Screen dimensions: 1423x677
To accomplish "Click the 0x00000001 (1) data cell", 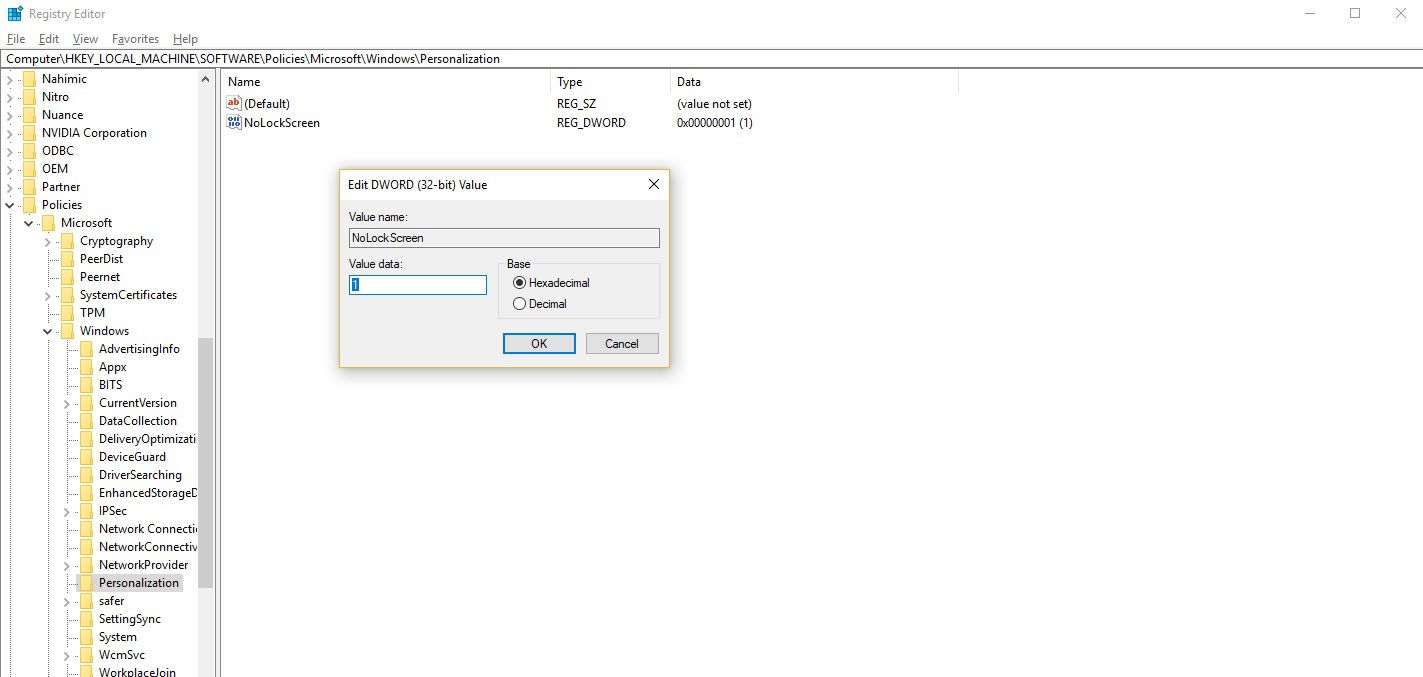I will [x=714, y=122].
